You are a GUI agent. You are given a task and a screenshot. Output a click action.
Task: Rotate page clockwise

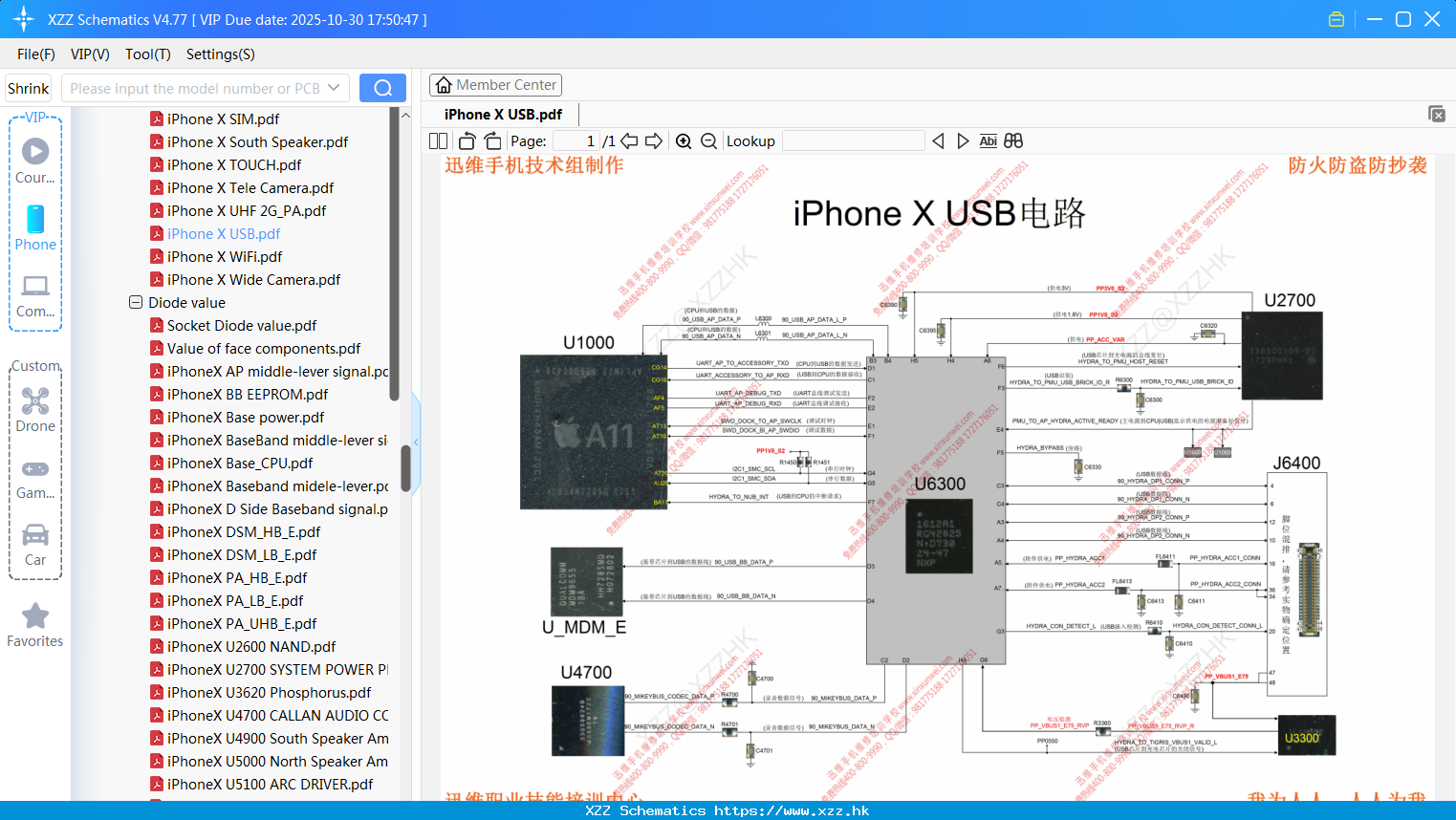tap(492, 140)
